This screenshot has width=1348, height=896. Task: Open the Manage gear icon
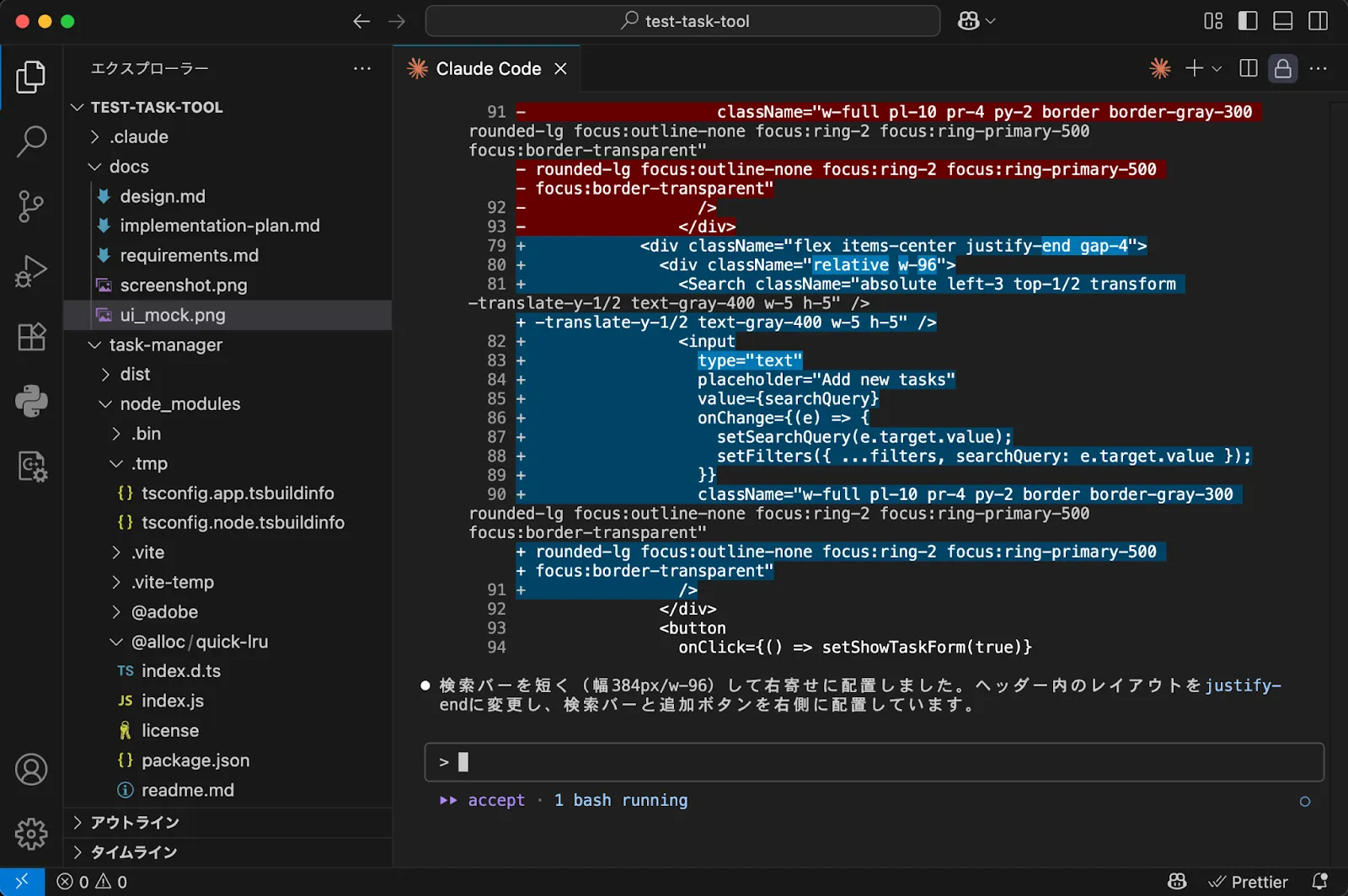(x=31, y=834)
